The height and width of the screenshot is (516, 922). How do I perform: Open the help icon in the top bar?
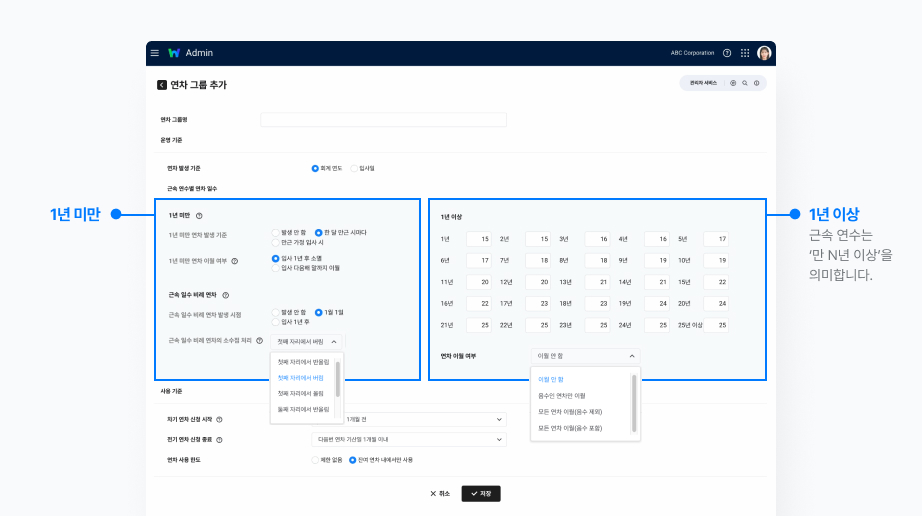[x=727, y=53]
